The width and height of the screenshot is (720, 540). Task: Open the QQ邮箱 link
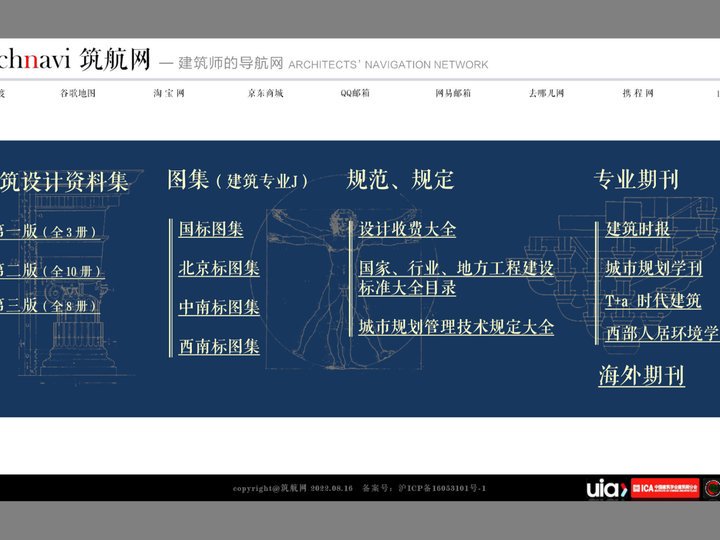[355, 93]
